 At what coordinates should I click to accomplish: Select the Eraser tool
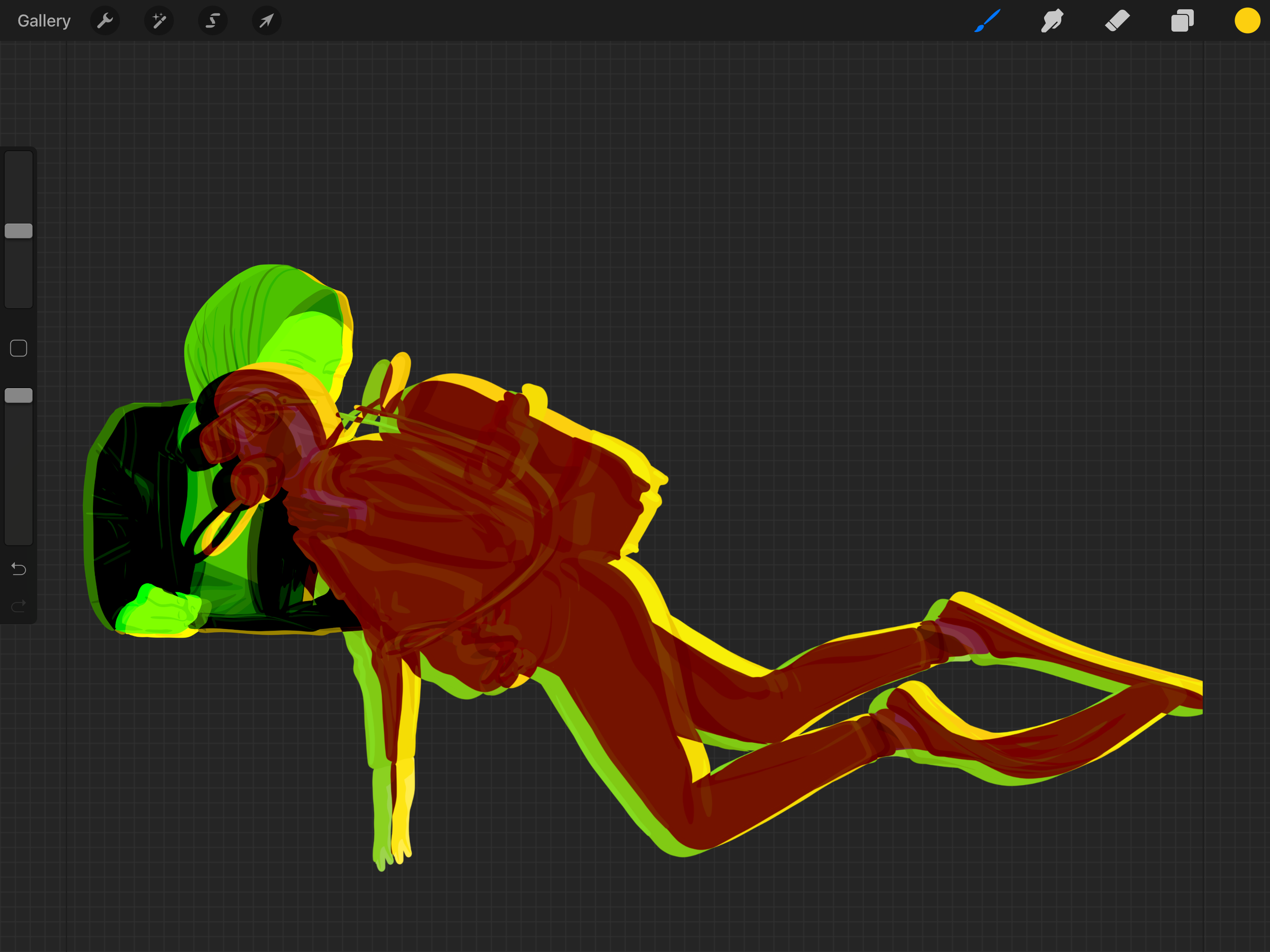click(1117, 21)
